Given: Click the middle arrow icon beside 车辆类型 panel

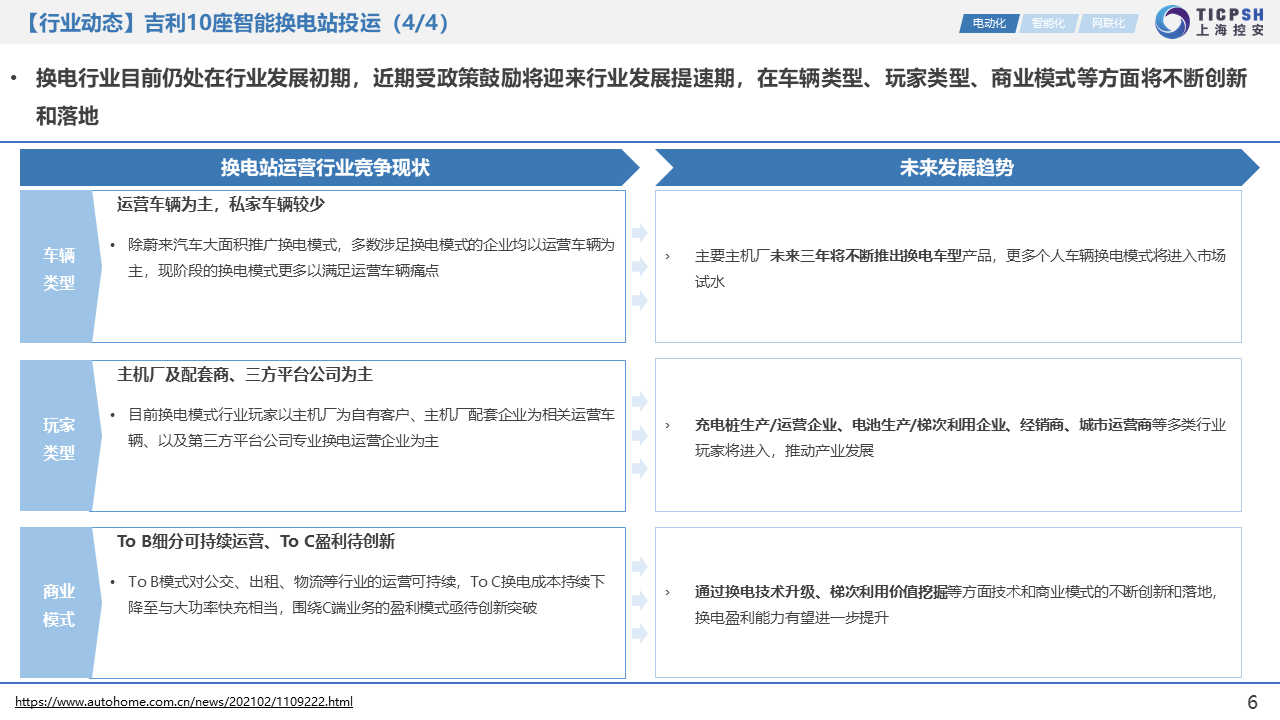Looking at the screenshot, I should click(639, 267).
